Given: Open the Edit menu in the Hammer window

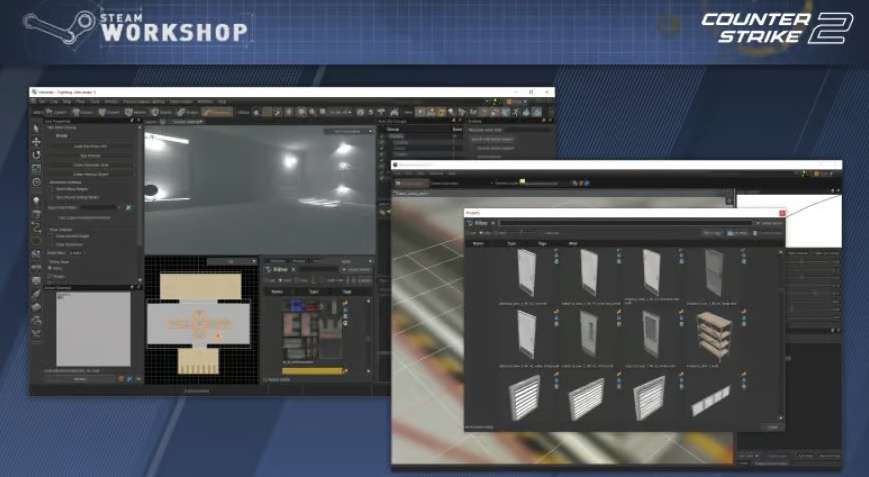Looking at the screenshot, I should [x=54, y=101].
